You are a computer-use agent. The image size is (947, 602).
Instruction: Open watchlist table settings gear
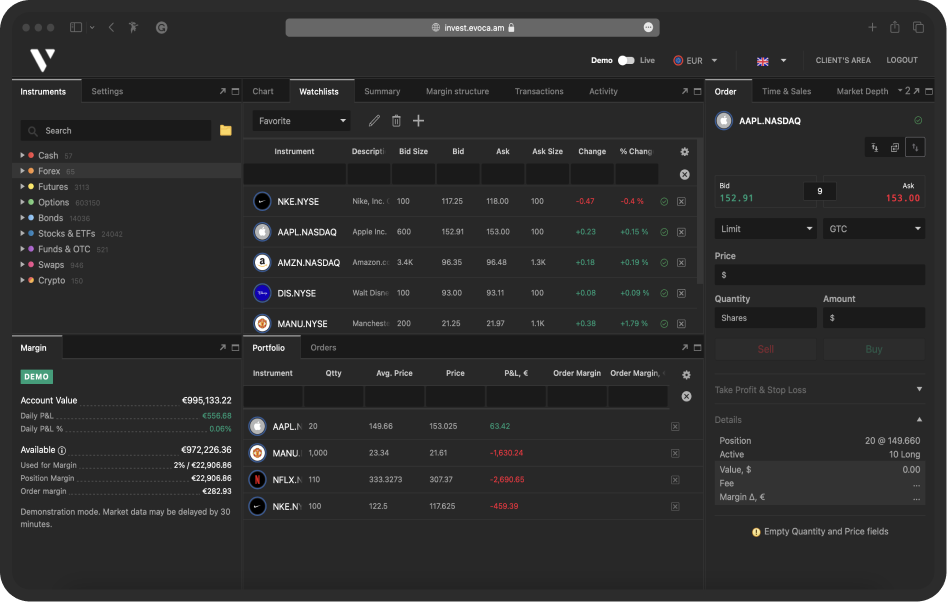(x=685, y=152)
